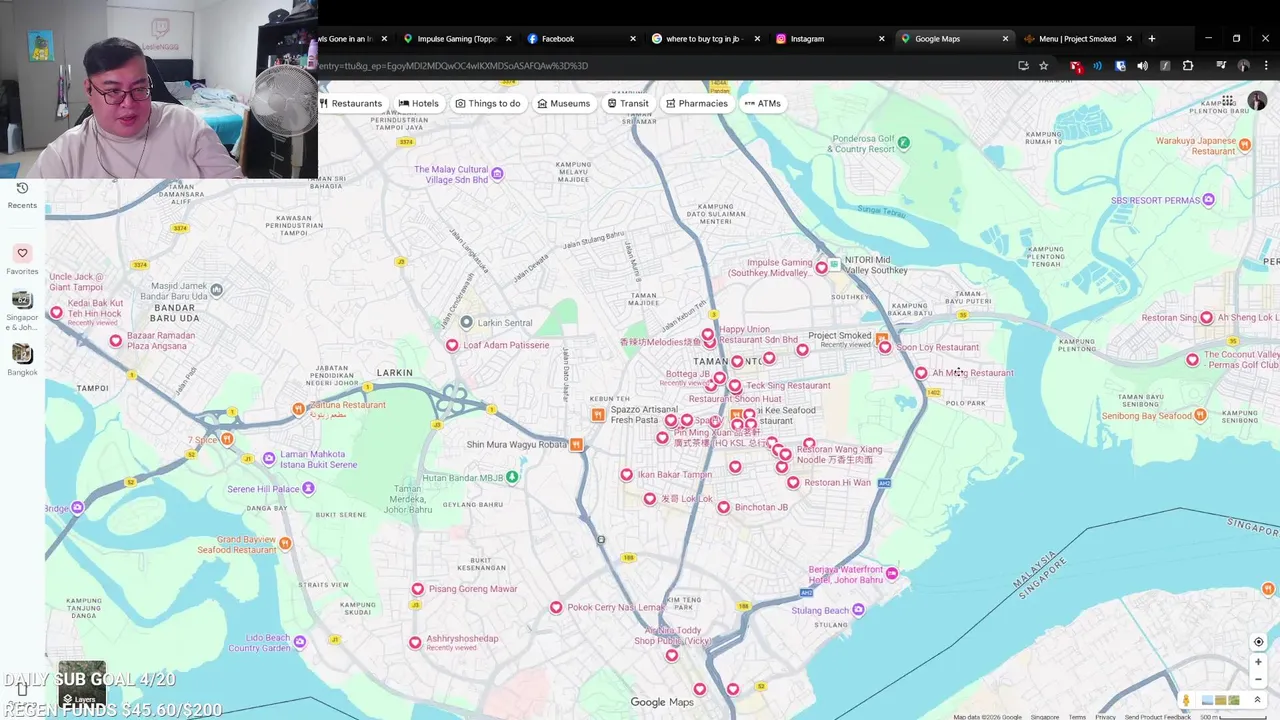This screenshot has height=720, width=1280.
Task: Click the Larkin Sentral transit marker
Action: [x=466, y=322]
